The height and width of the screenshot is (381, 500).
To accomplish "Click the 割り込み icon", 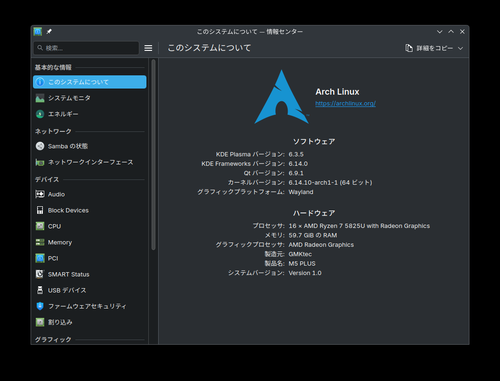I will (x=40, y=322).
